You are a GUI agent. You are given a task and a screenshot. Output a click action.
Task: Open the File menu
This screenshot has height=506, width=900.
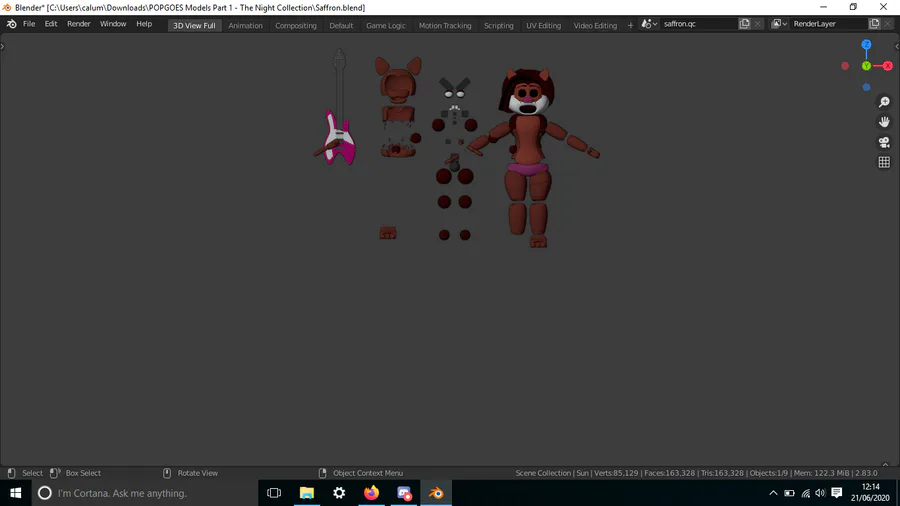click(x=29, y=24)
